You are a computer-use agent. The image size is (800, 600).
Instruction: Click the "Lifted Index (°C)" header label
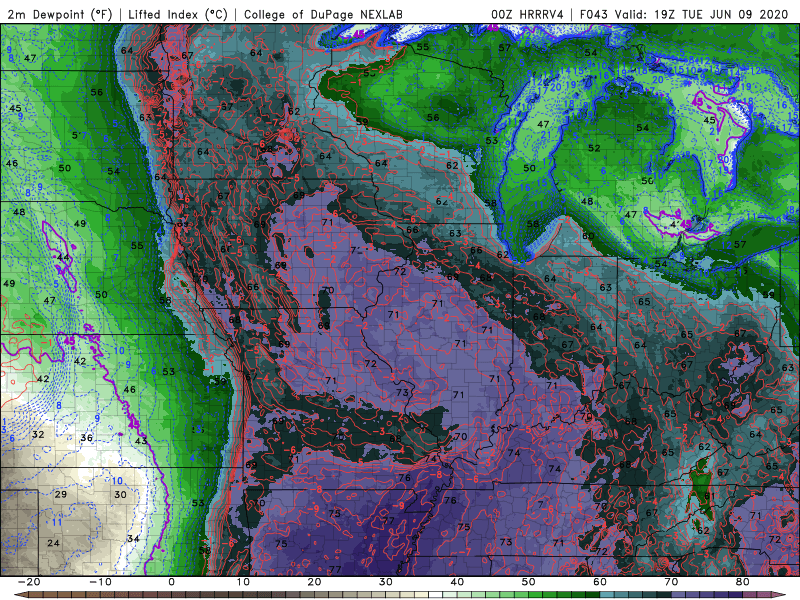click(178, 14)
